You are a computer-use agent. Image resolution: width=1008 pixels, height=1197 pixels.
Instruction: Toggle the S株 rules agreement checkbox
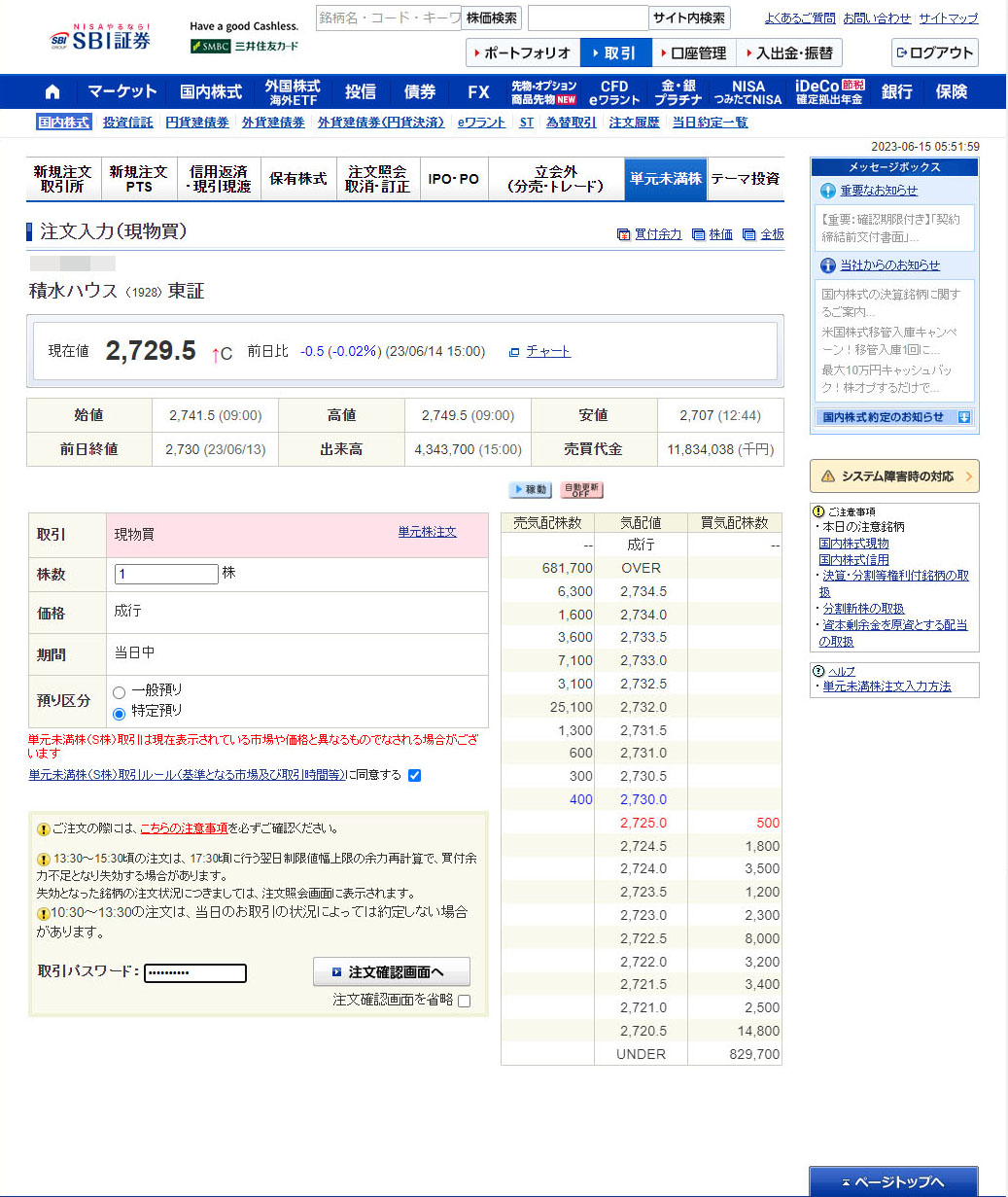pyautogui.click(x=415, y=775)
